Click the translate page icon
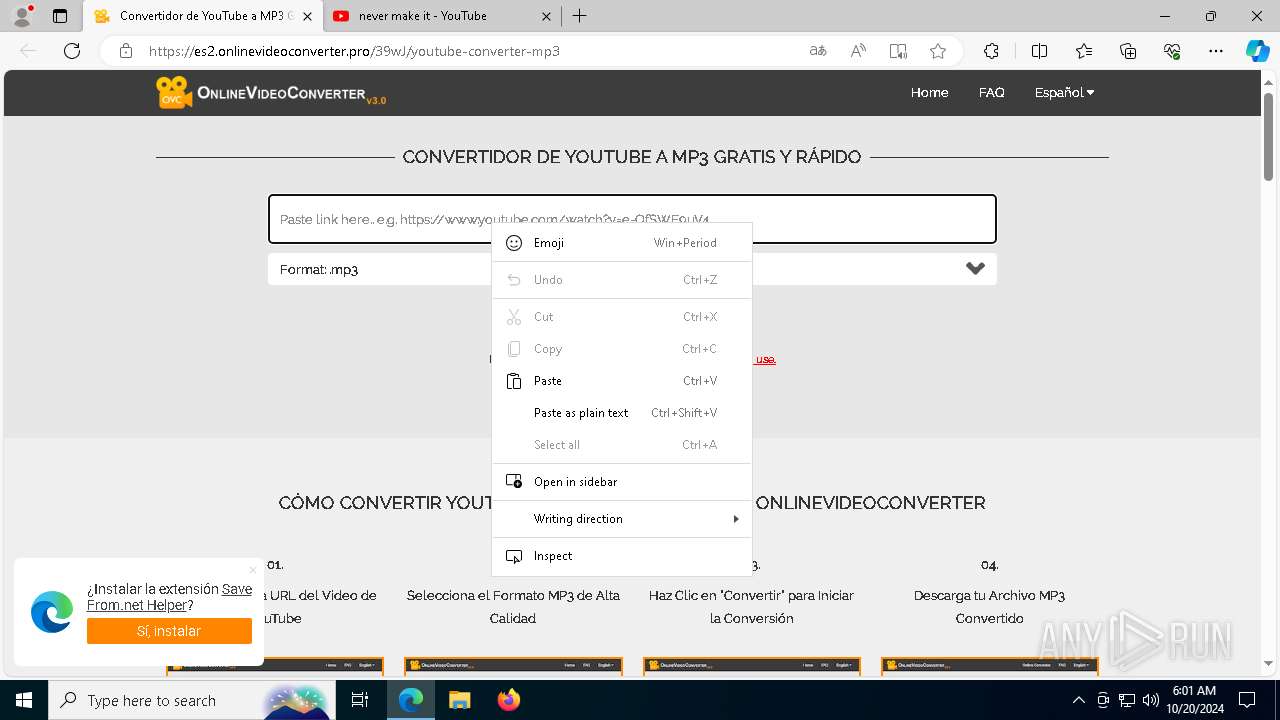1280x720 pixels. click(x=818, y=51)
